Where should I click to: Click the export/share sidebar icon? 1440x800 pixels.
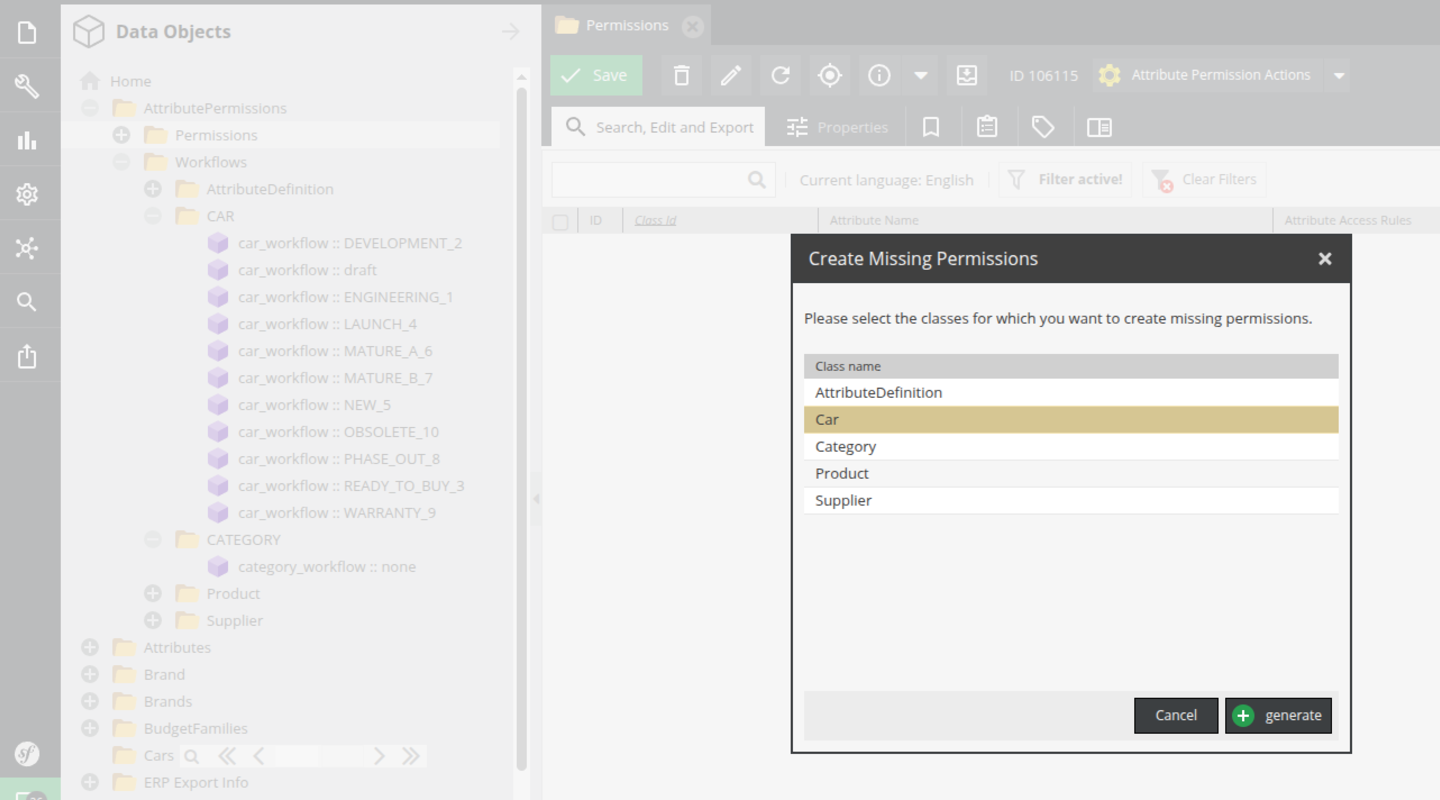27,356
